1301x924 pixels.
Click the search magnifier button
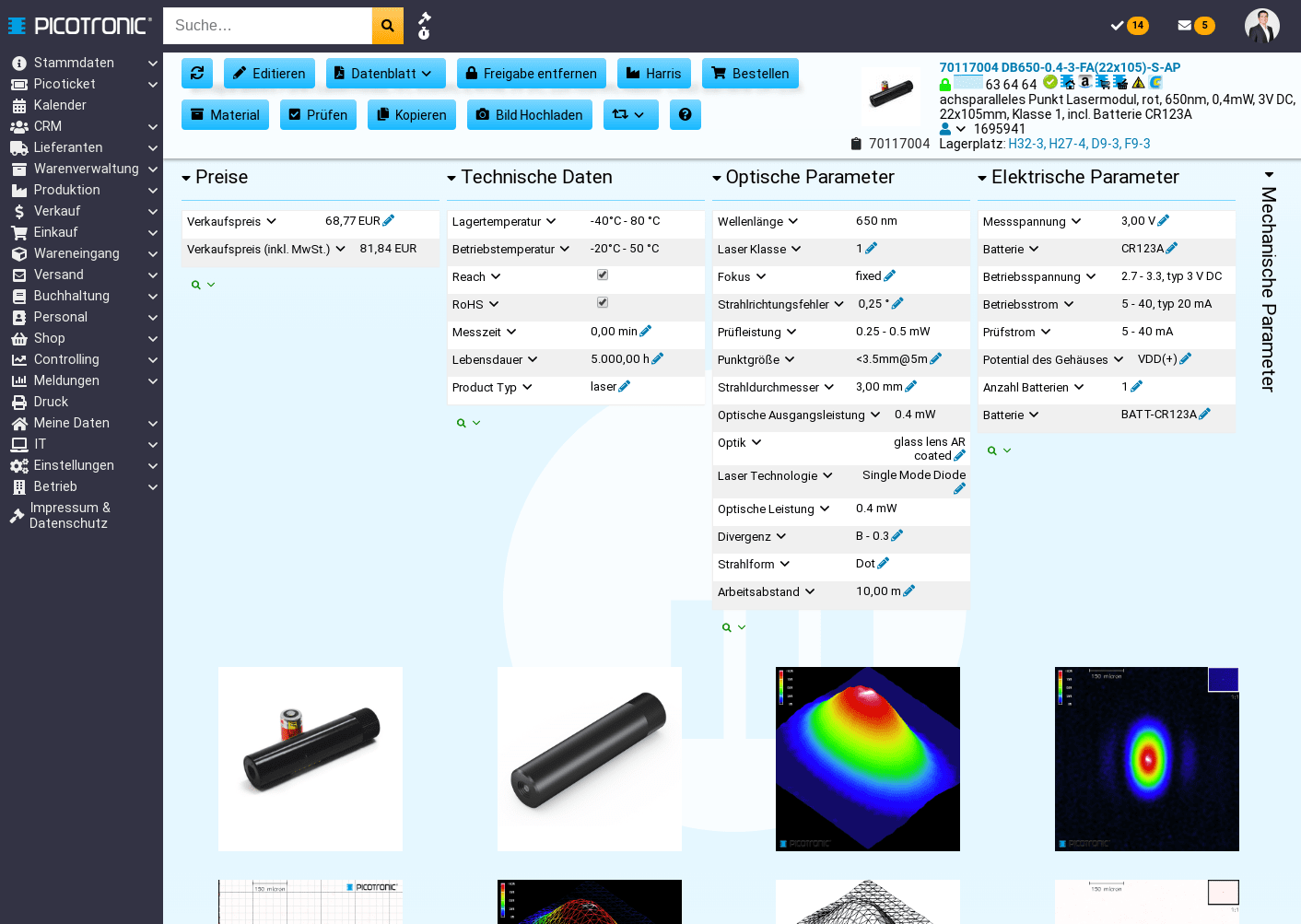pyautogui.click(x=388, y=26)
